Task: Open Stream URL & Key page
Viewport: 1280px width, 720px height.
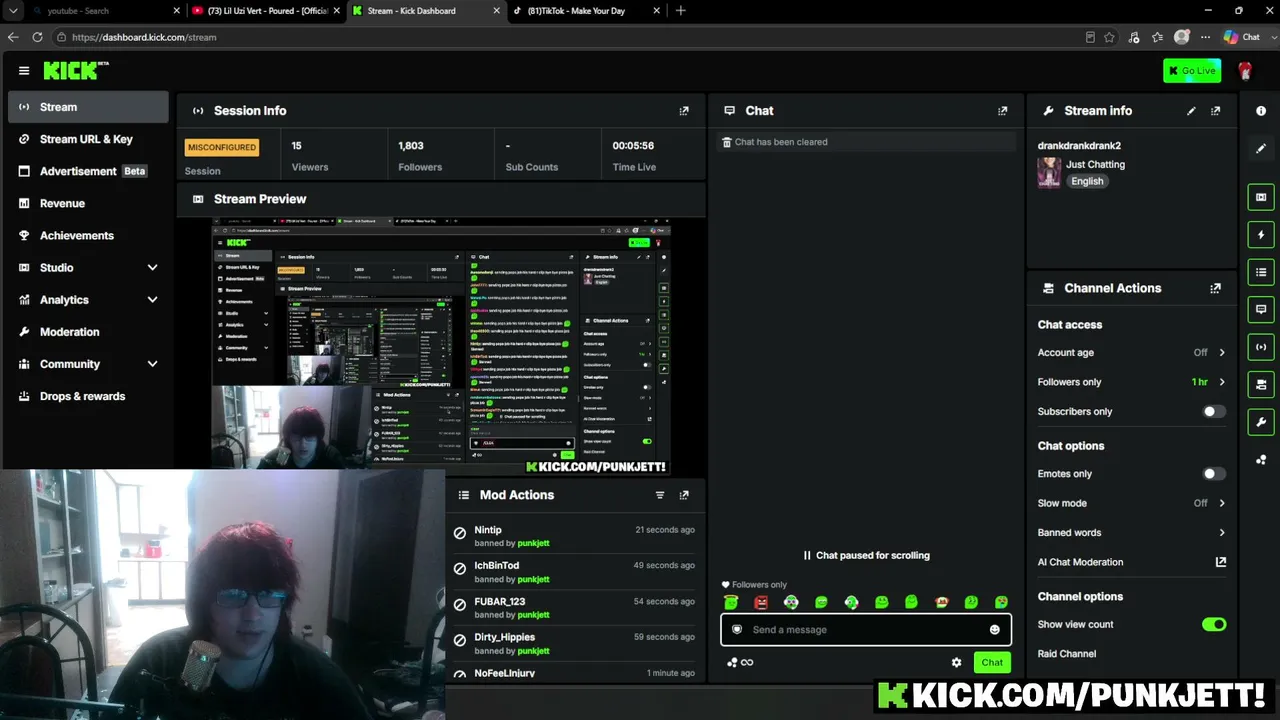Action: [88, 139]
